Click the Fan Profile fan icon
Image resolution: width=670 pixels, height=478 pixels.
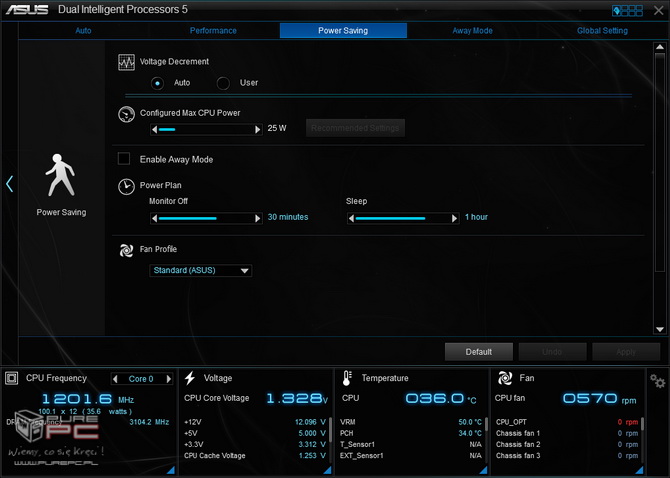tap(126, 250)
